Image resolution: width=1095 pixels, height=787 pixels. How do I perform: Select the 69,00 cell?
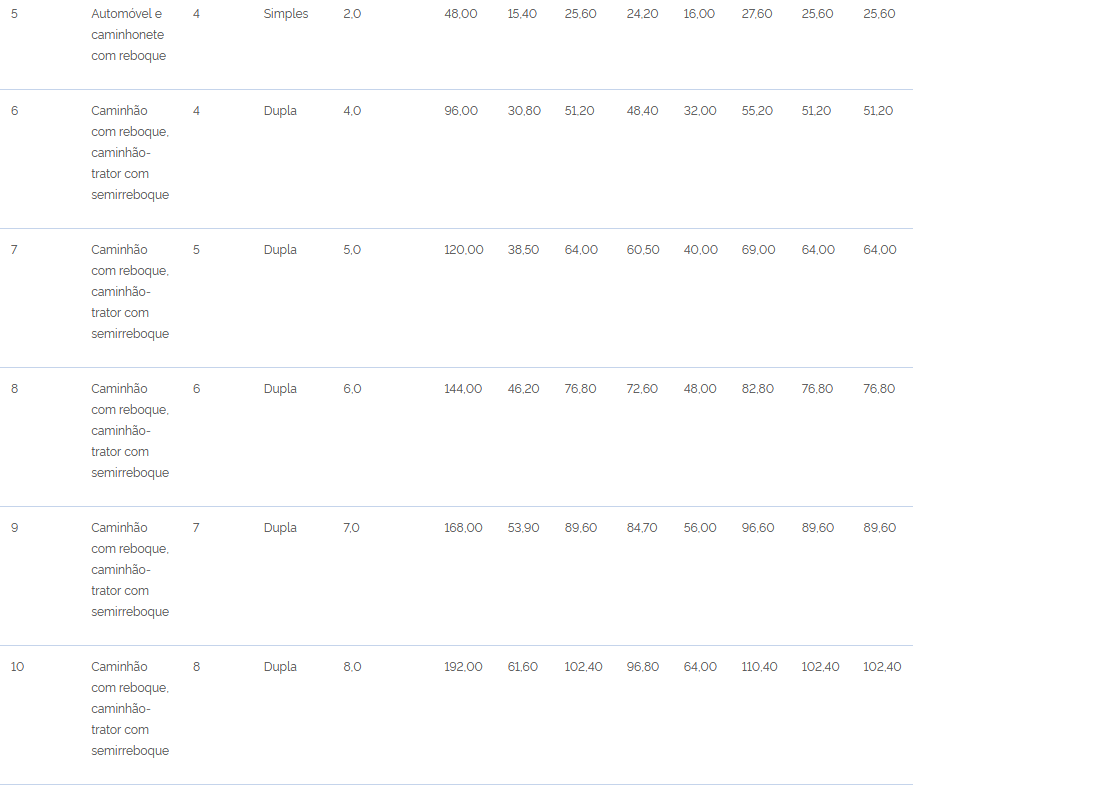coord(758,250)
